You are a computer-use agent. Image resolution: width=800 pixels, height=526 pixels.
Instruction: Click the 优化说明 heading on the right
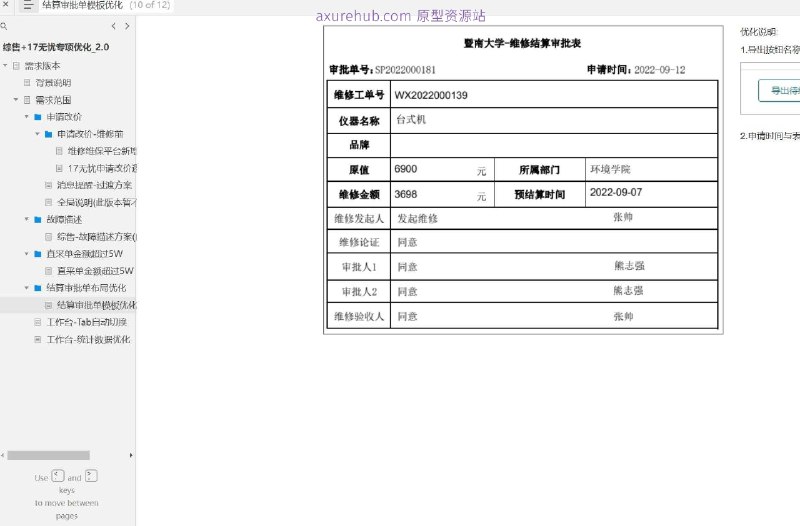(758, 32)
